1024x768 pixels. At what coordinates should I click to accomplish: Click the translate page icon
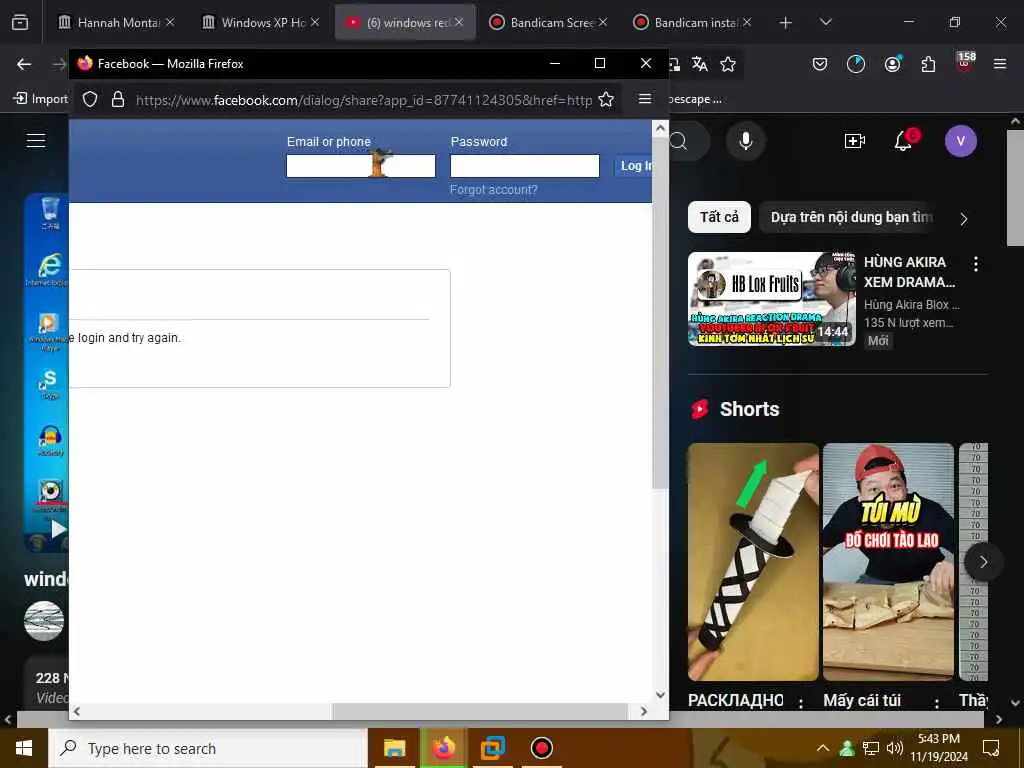[699, 64]
